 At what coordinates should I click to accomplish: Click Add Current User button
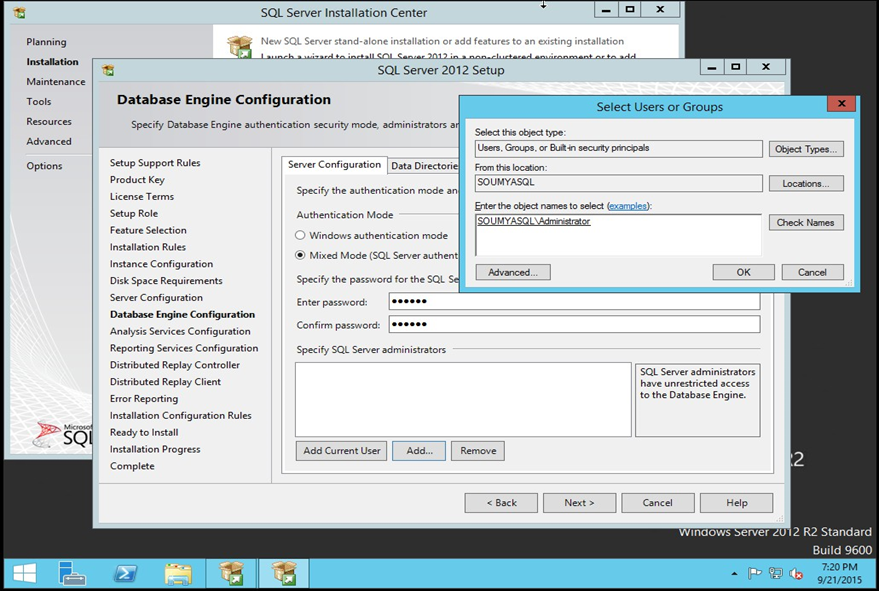point(341,451)
